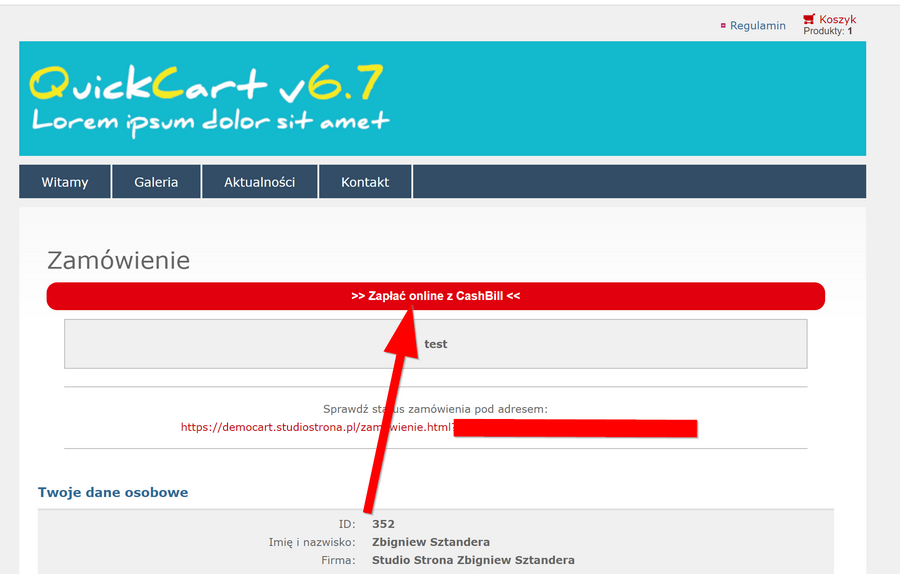Open the democart.studiostrona.pl order status link

(x=439, y=427)
